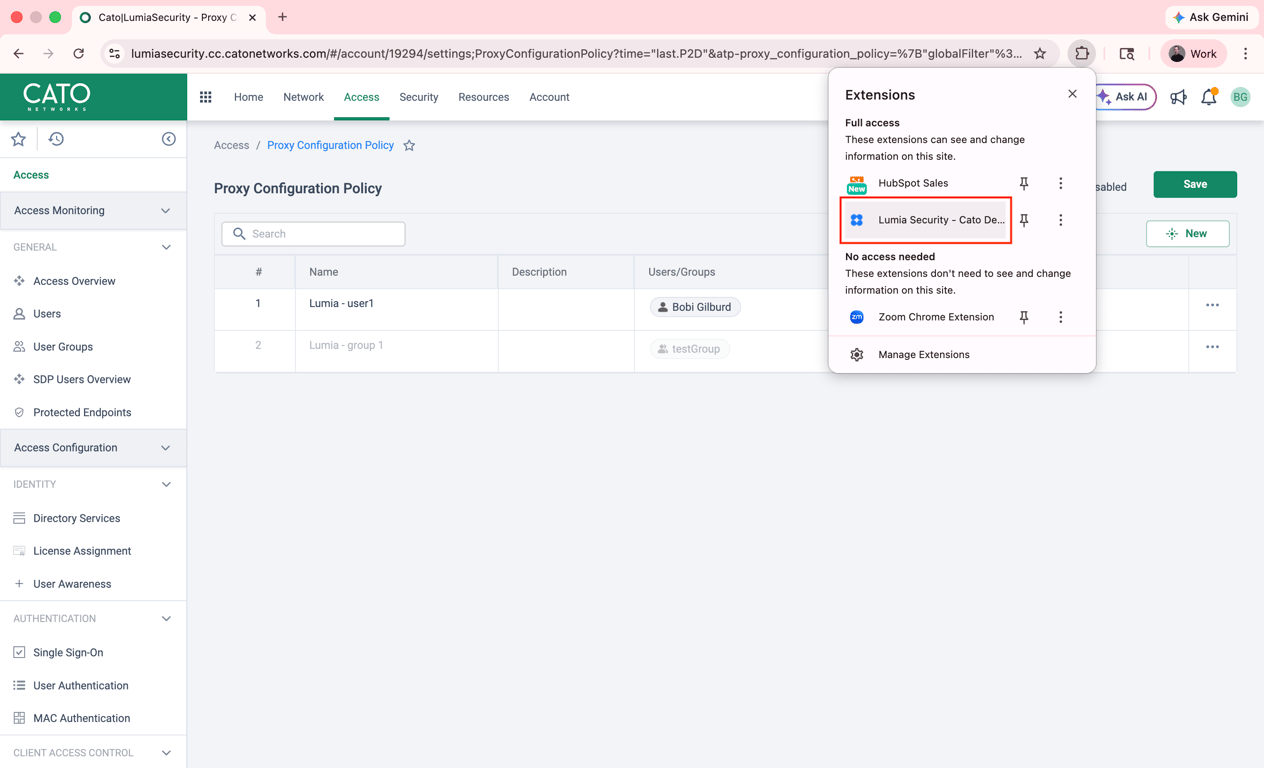Open the Cato apps grid launcher
1264x768 pixels.
(206, 97)
